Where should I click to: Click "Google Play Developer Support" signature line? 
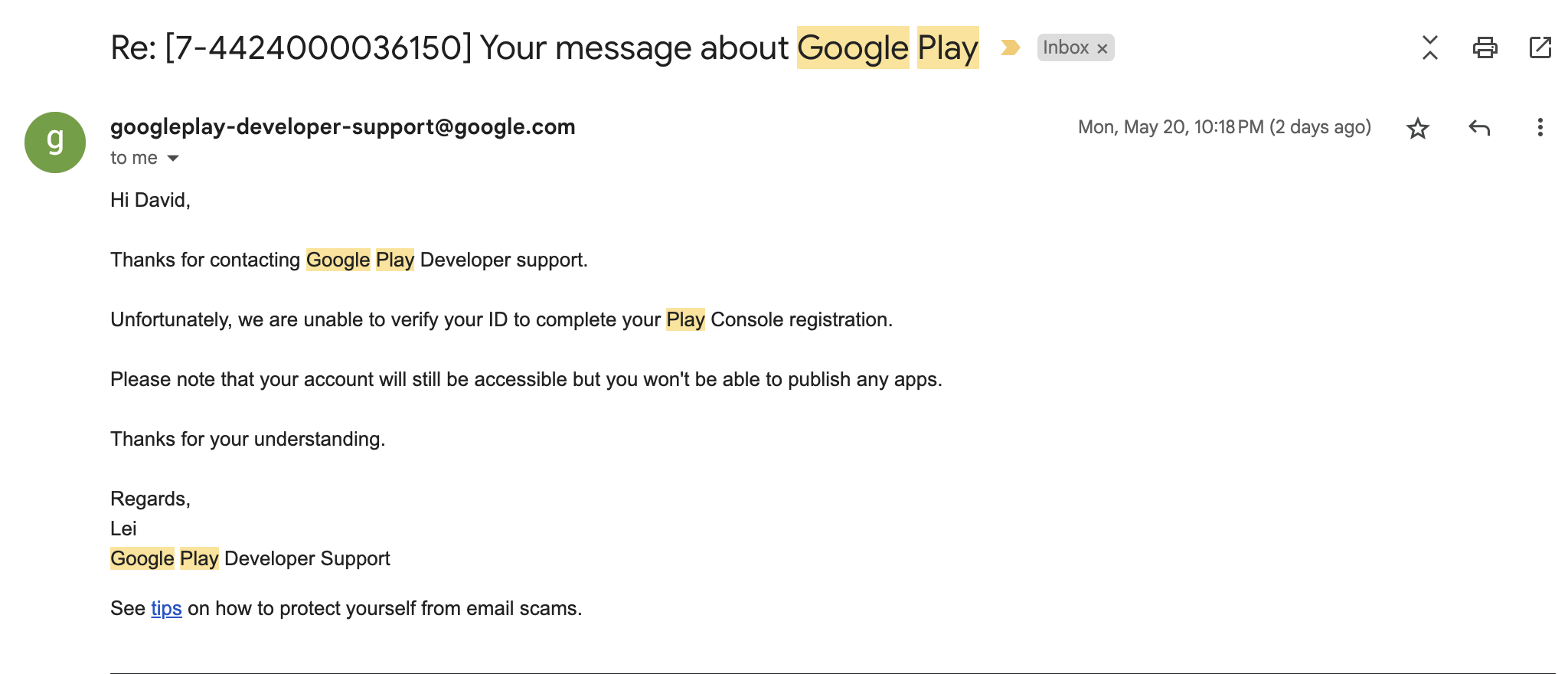tap(250, 559)
